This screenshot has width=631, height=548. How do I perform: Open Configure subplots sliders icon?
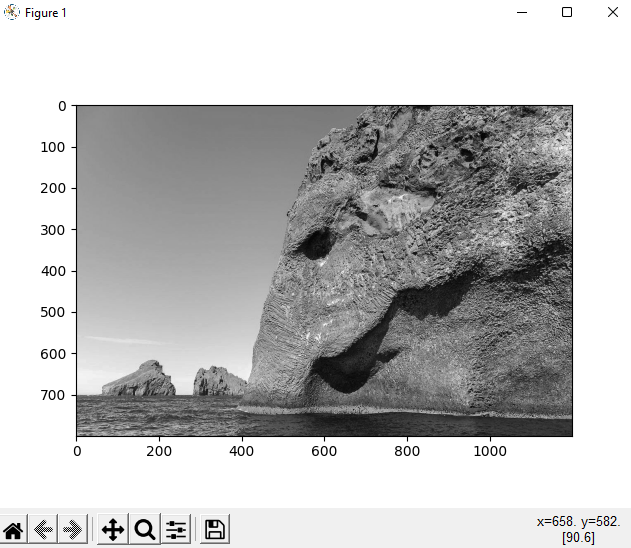pyautogui.click(x=176, y=529)
